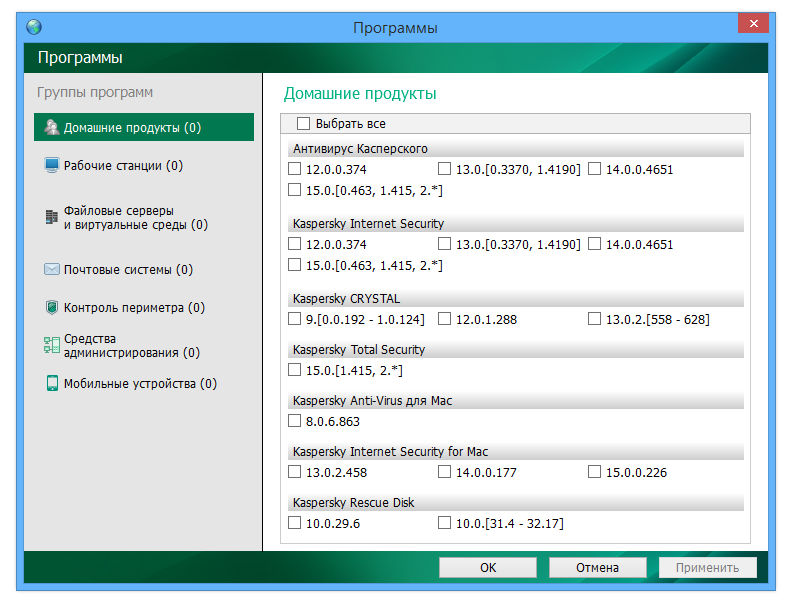Close the Программы window
The width and height of the screenshot is (803, 614).
click(753, 23)
